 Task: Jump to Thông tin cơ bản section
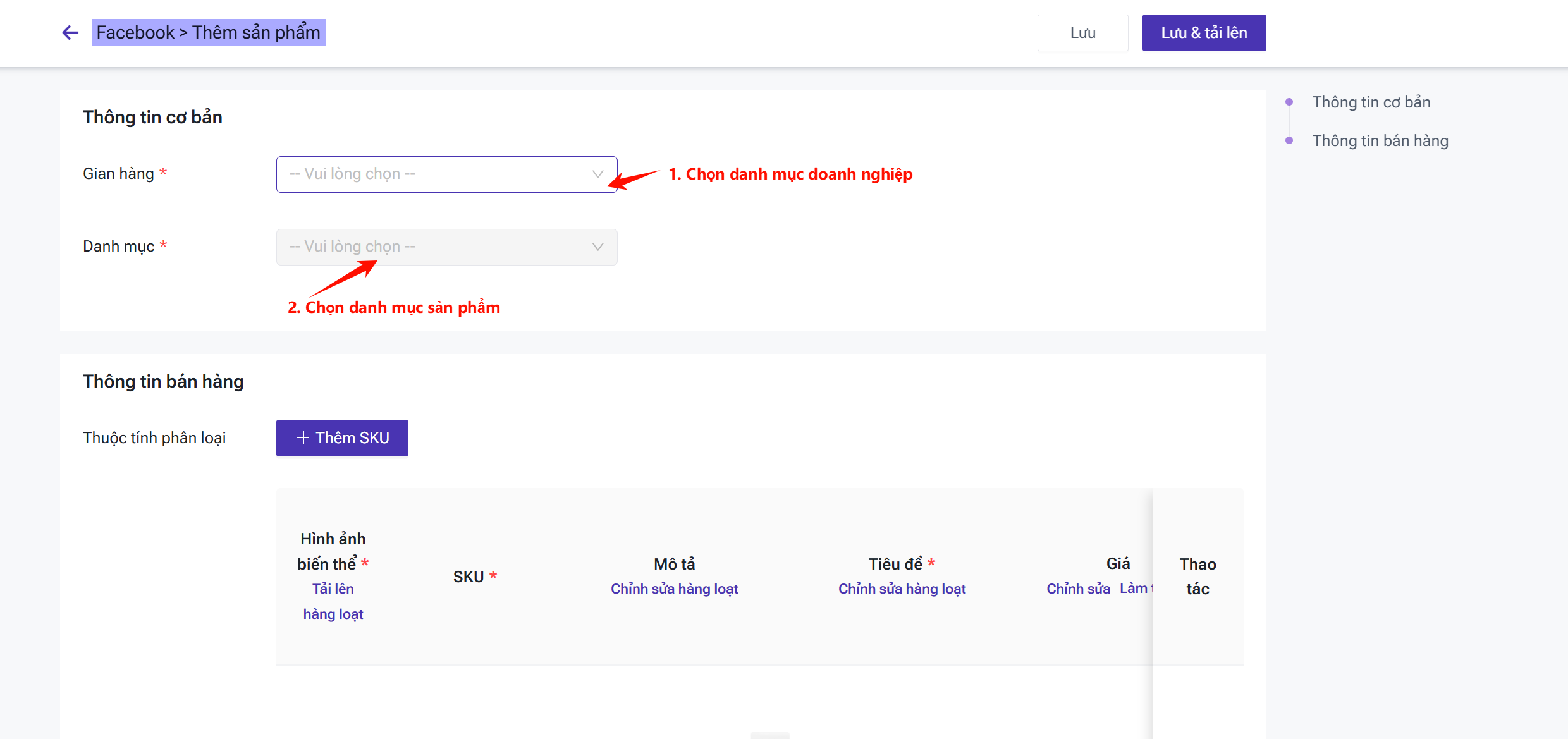coord(1371,102)
